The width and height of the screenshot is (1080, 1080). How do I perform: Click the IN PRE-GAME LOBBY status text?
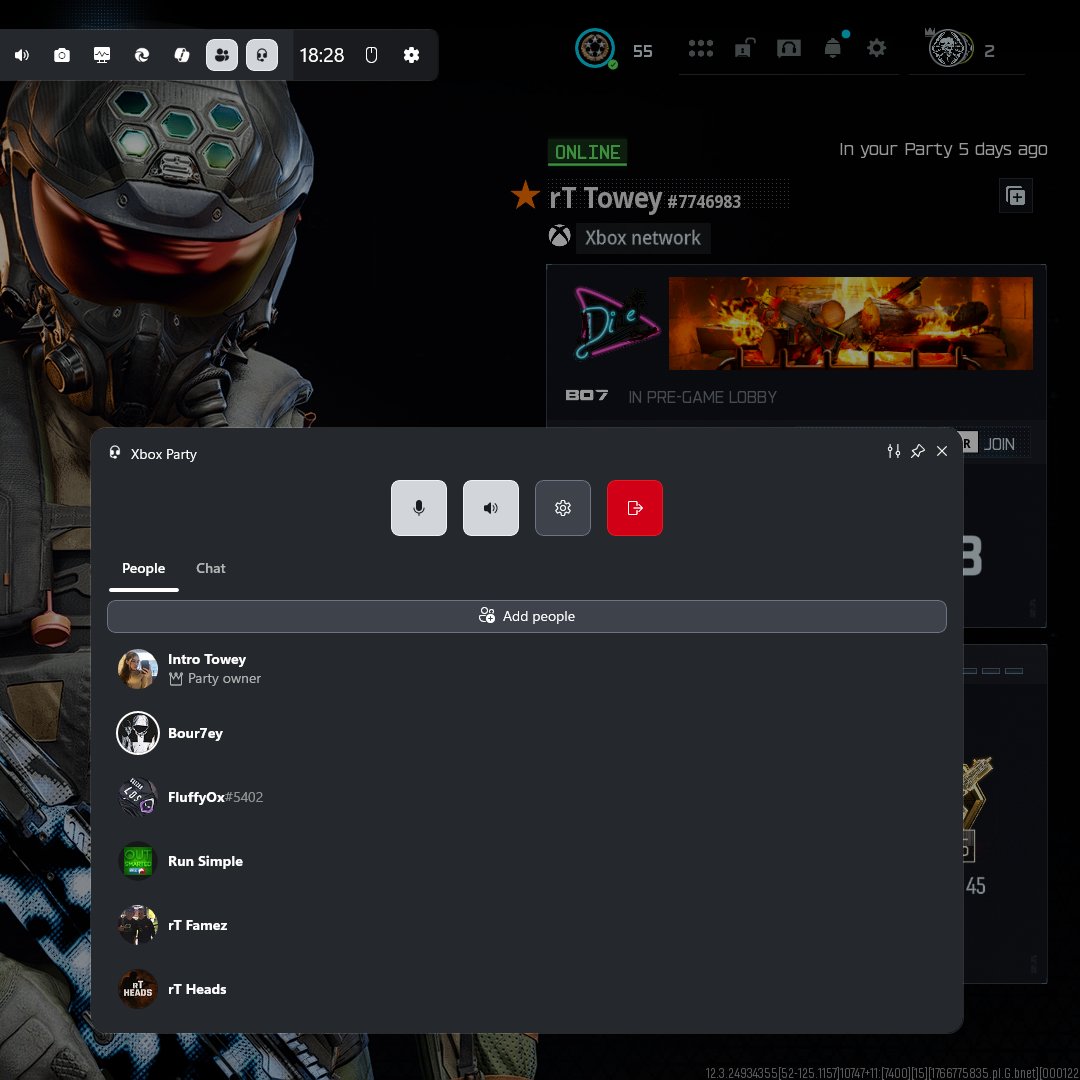(x=702, y=397)
